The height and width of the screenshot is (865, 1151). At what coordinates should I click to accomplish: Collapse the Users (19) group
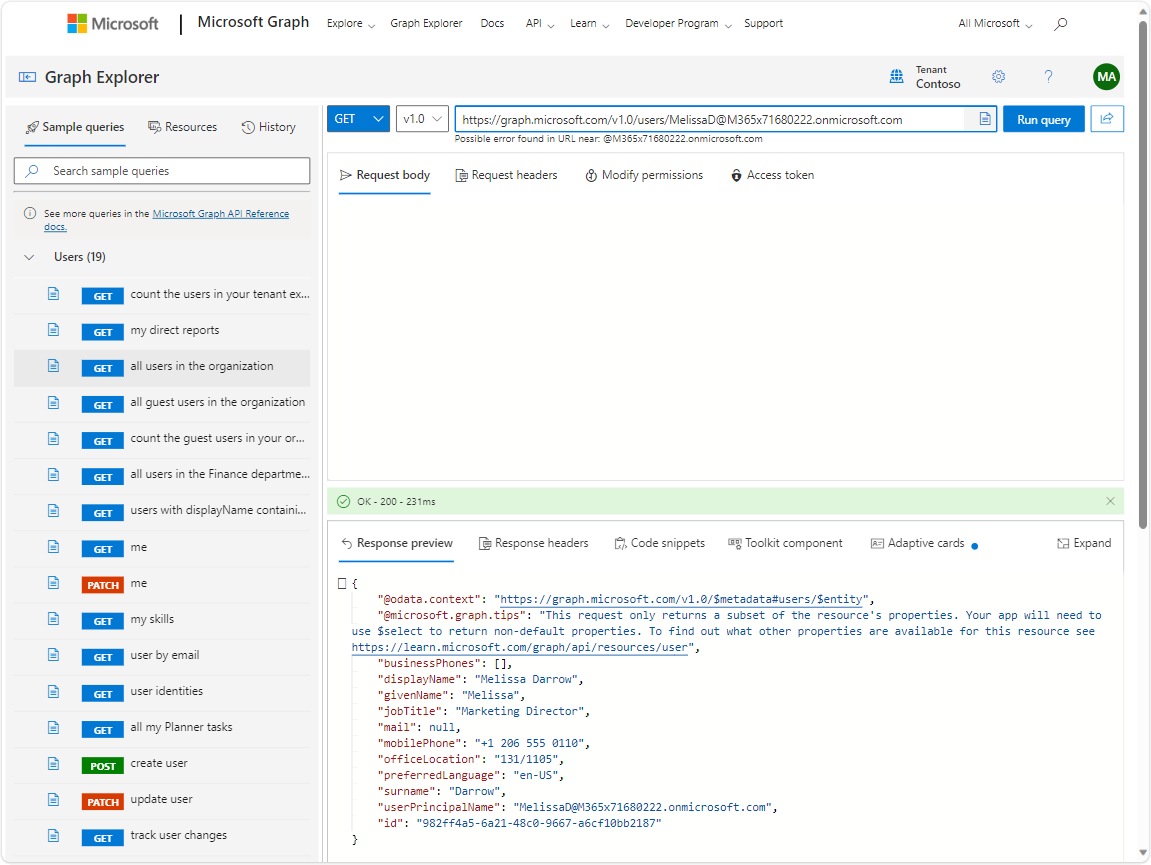pyautogui.click(x=29, y=258)
